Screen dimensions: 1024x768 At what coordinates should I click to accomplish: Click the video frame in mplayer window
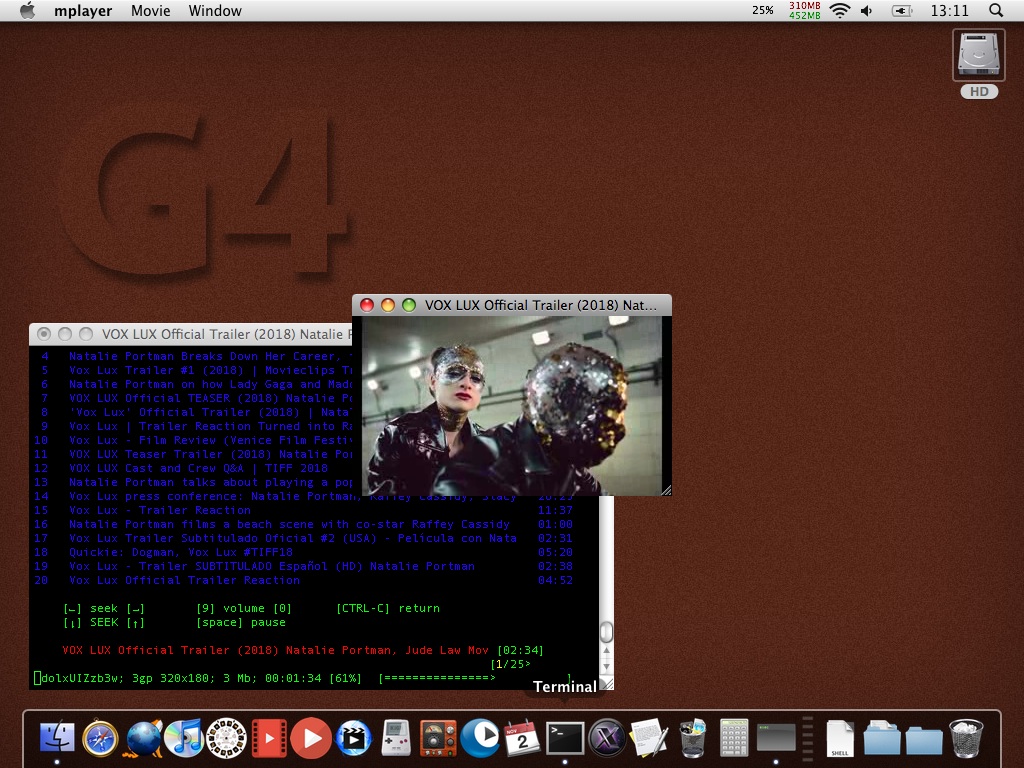coord(512,406)
